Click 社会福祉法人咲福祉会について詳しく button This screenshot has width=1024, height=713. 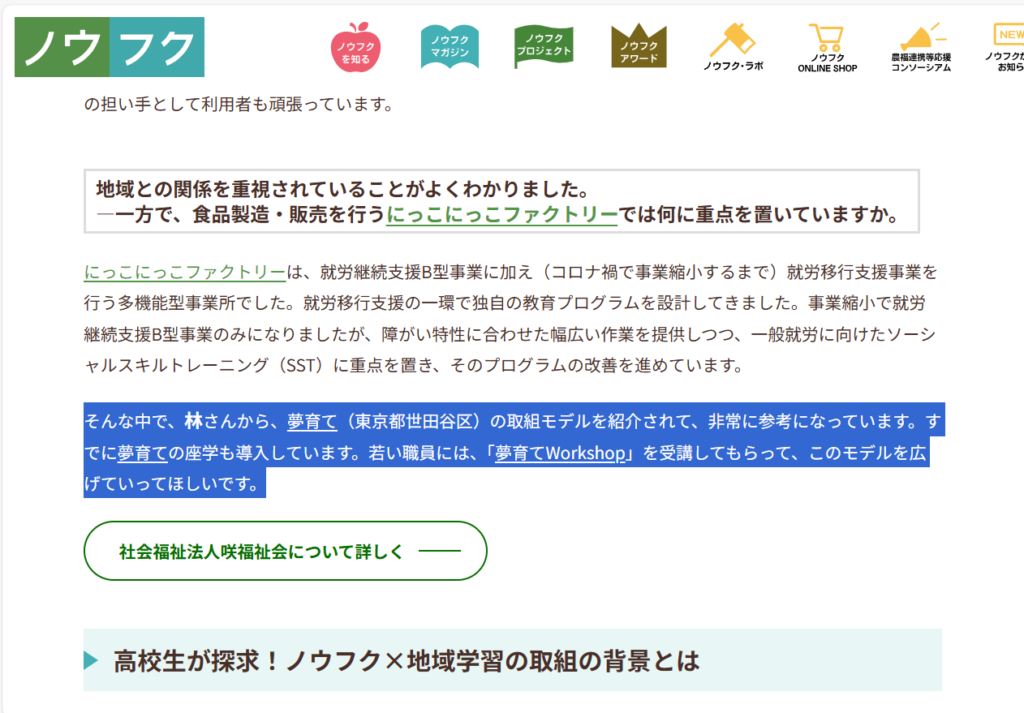[x=285, y=551]
